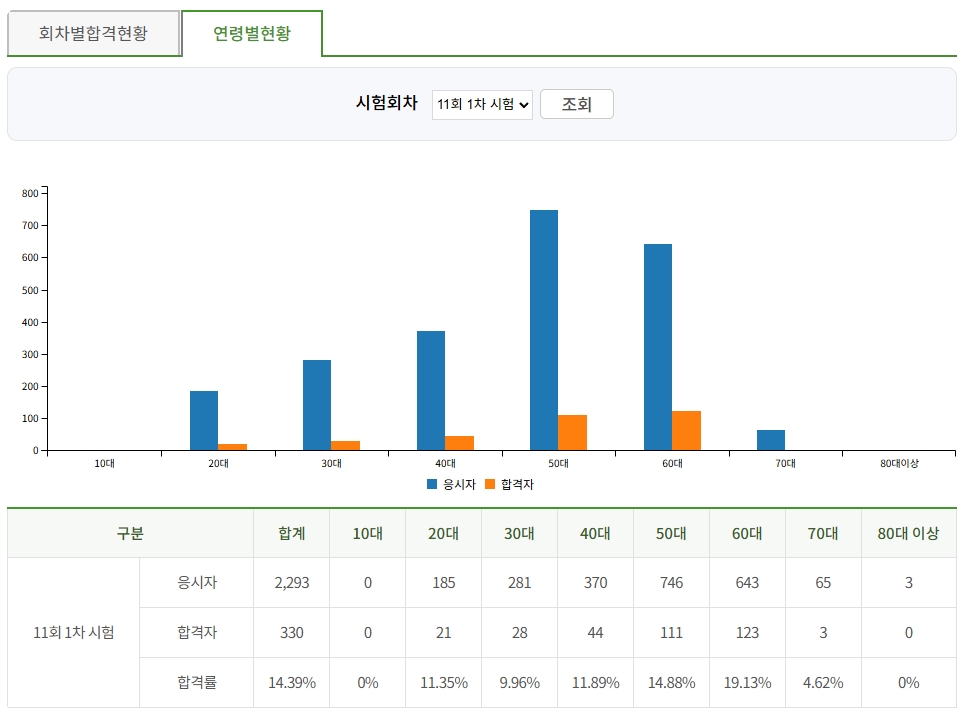The image size is (968, 721).
Task: Switch to the 회차별합격현황 tab
Action: (x=95, y=33)
